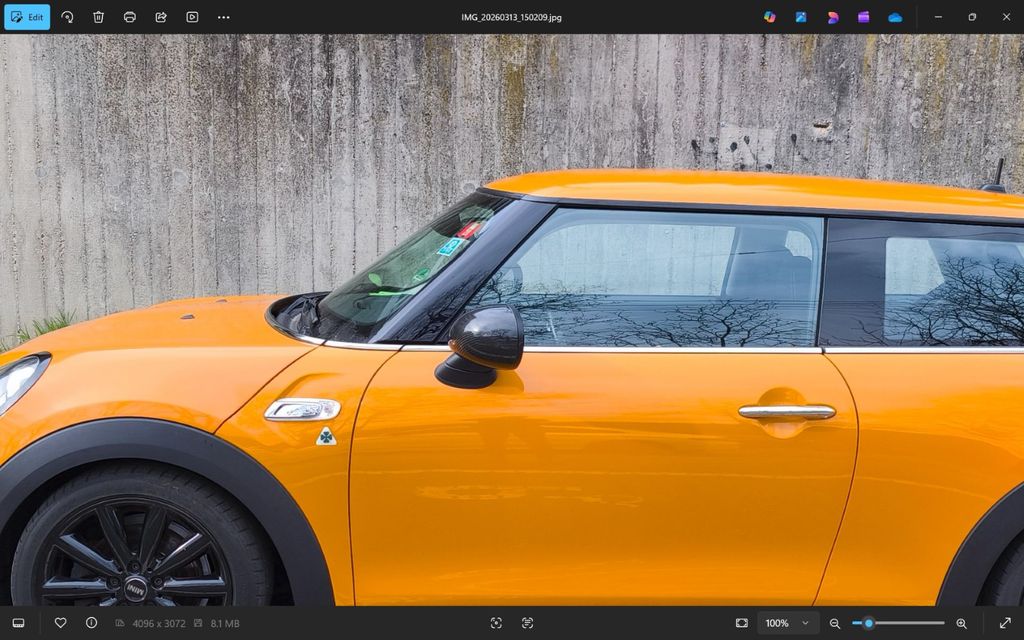The image size is (1024, 640).
Task: Rotate the photo using the rotate icon
Action: (67, 17)
